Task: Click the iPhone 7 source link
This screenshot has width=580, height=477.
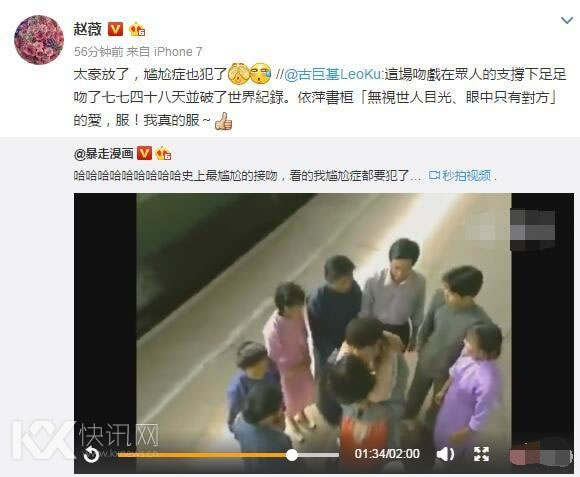Action: (x=178, y=52)
